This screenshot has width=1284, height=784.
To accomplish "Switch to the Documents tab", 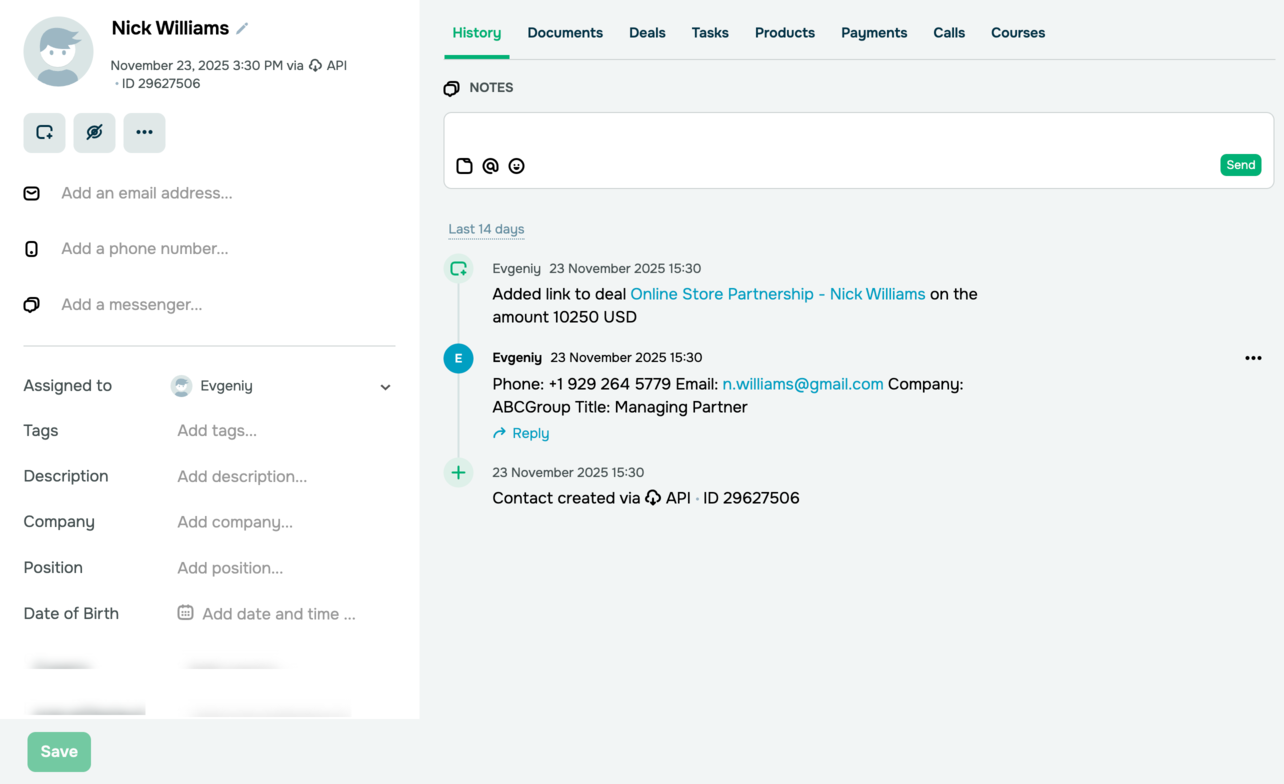I will point(565,33).
